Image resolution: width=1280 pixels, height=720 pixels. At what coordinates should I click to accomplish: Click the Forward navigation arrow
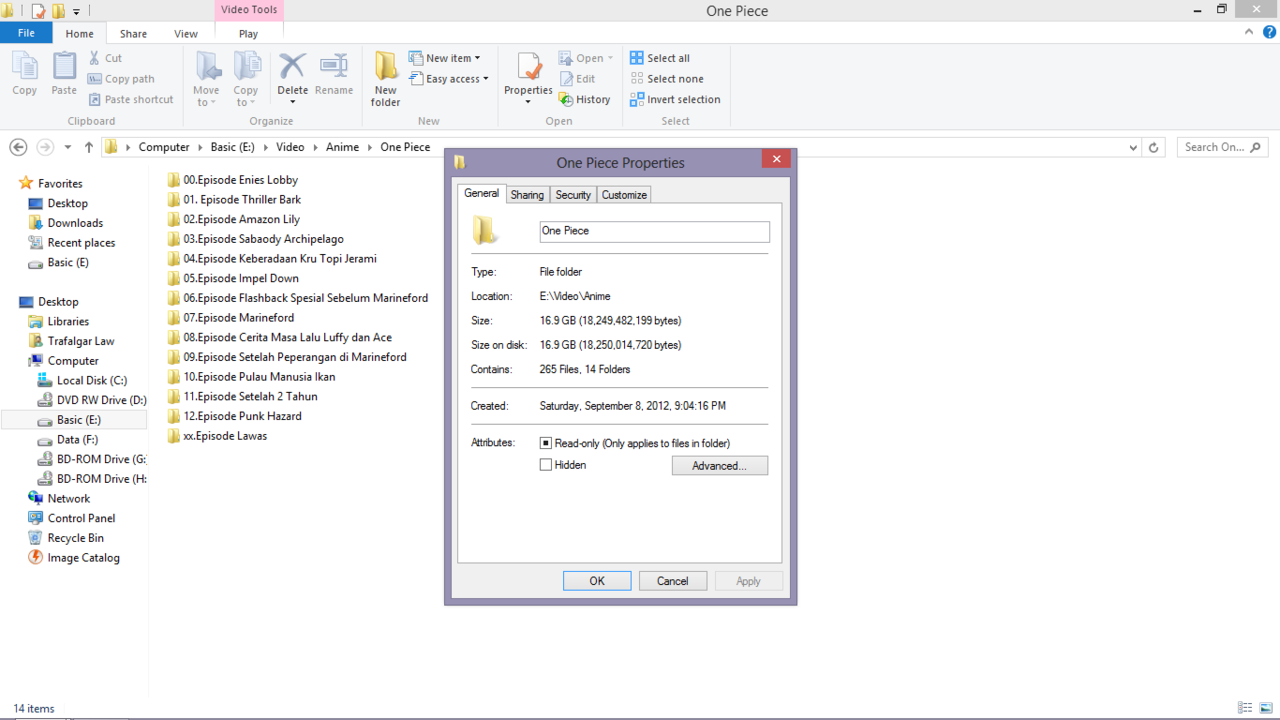click(45, 147)
